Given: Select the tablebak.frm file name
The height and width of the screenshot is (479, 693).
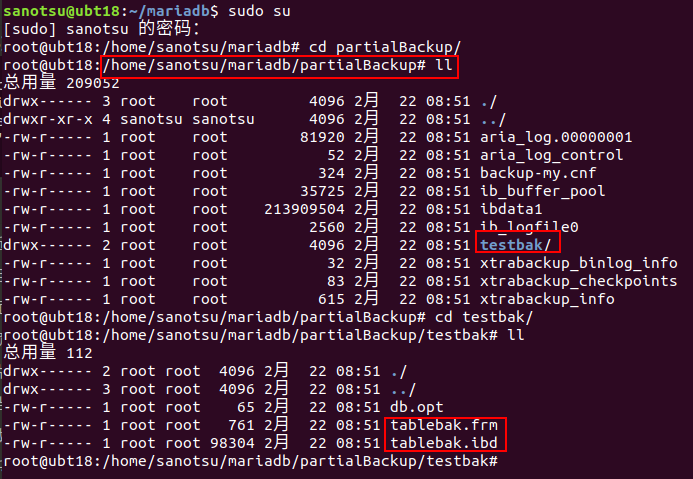Looking at the screenshot, I should 444,426.
